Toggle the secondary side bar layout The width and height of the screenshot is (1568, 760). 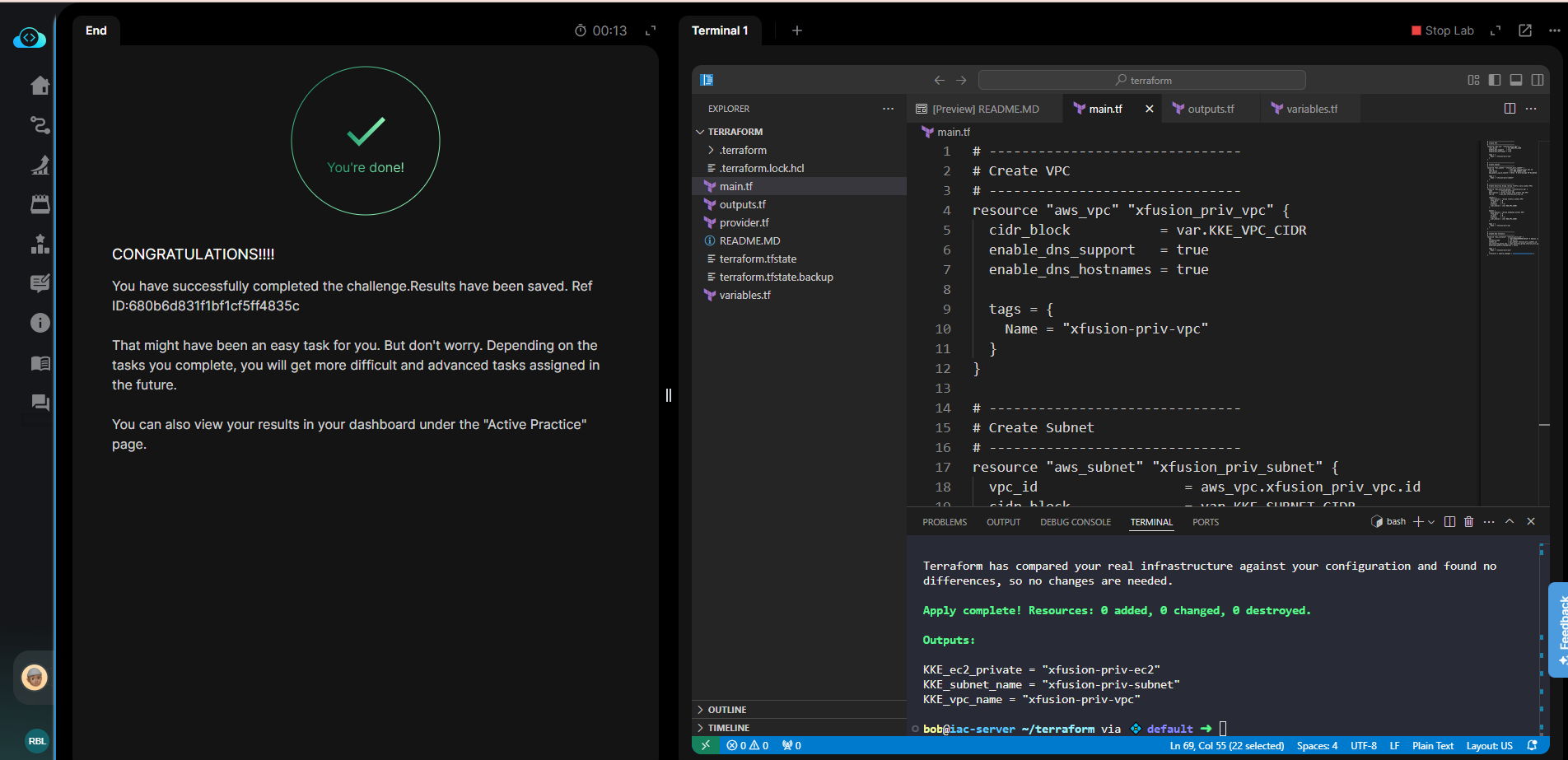coord(1538,80)
